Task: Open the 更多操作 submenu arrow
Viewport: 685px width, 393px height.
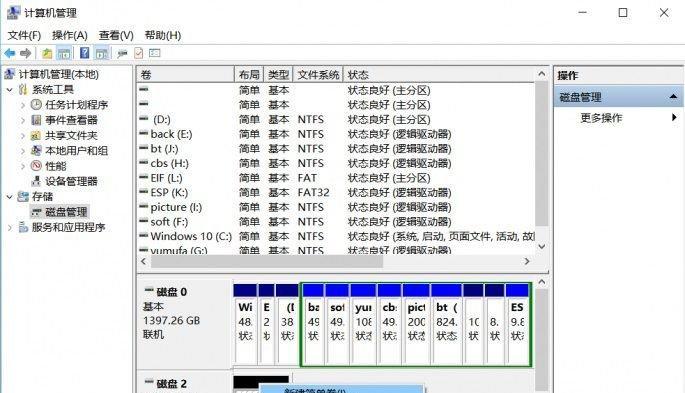Action: pos(674,117)
